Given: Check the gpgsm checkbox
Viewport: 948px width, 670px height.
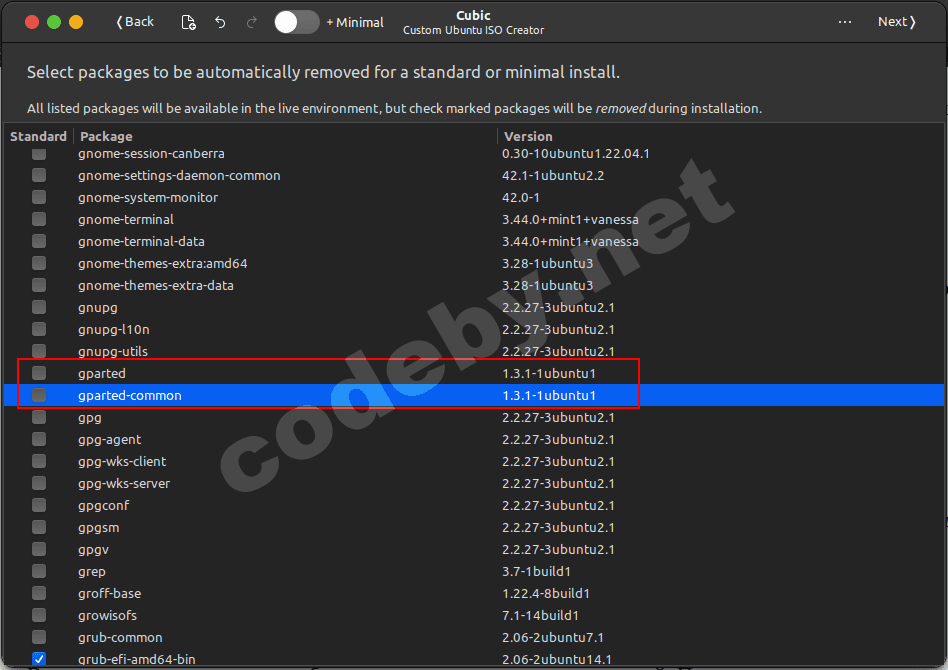Looking at the screenshot, I should (39, 527).
